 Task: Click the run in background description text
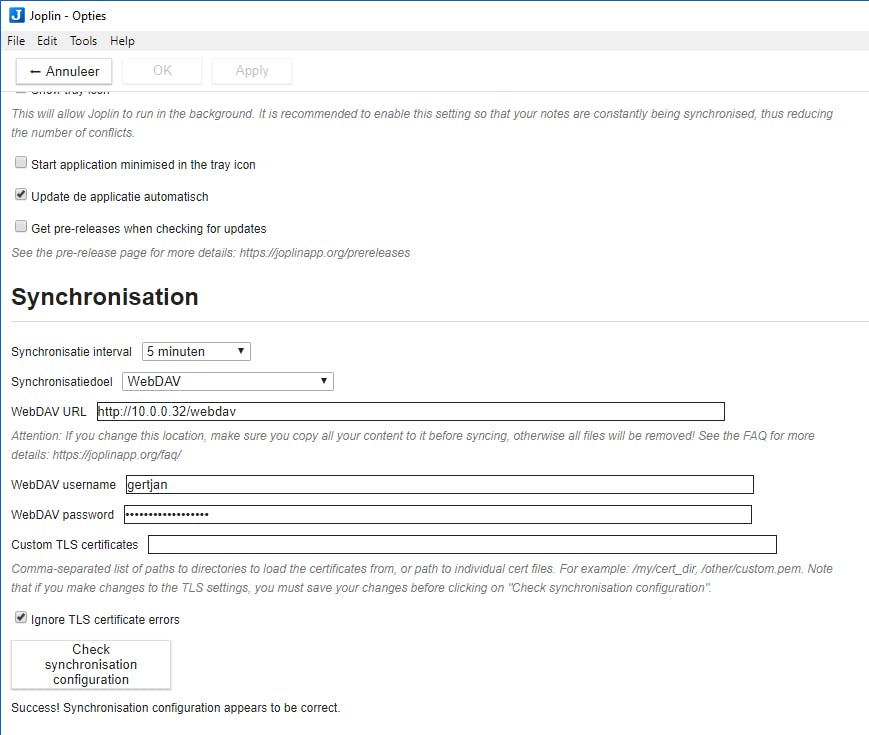point(422,123)
